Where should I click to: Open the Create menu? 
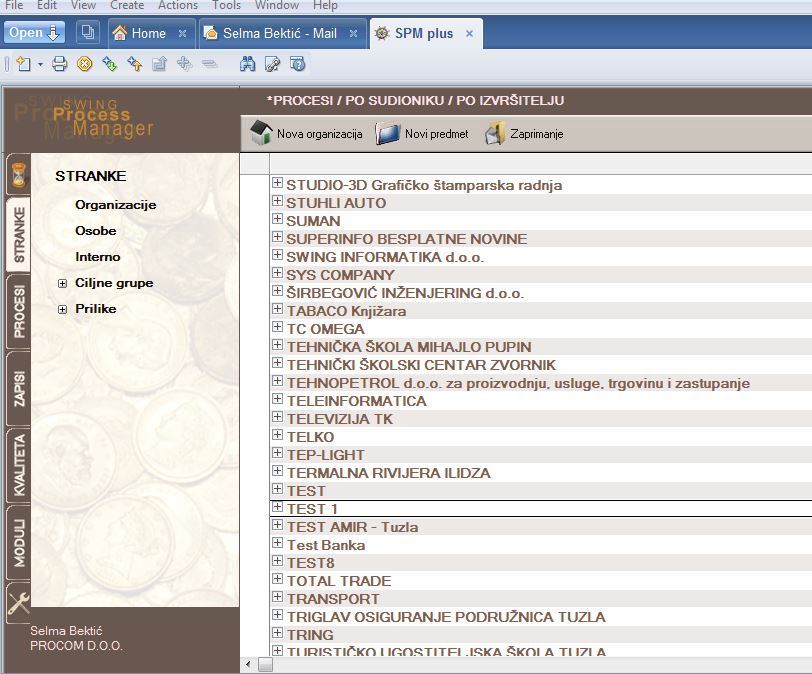[x=127, y=5]
